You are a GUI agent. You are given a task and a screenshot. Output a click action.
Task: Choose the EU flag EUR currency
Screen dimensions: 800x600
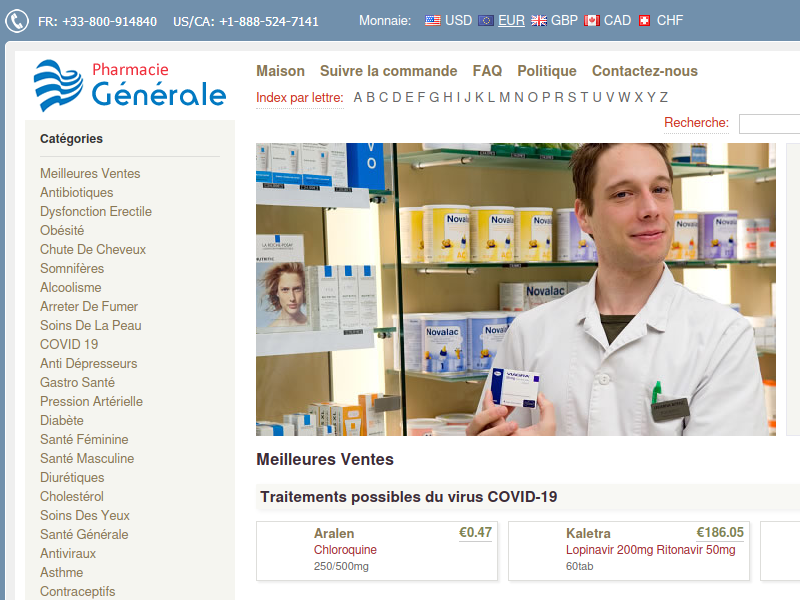tap(501, 20)
